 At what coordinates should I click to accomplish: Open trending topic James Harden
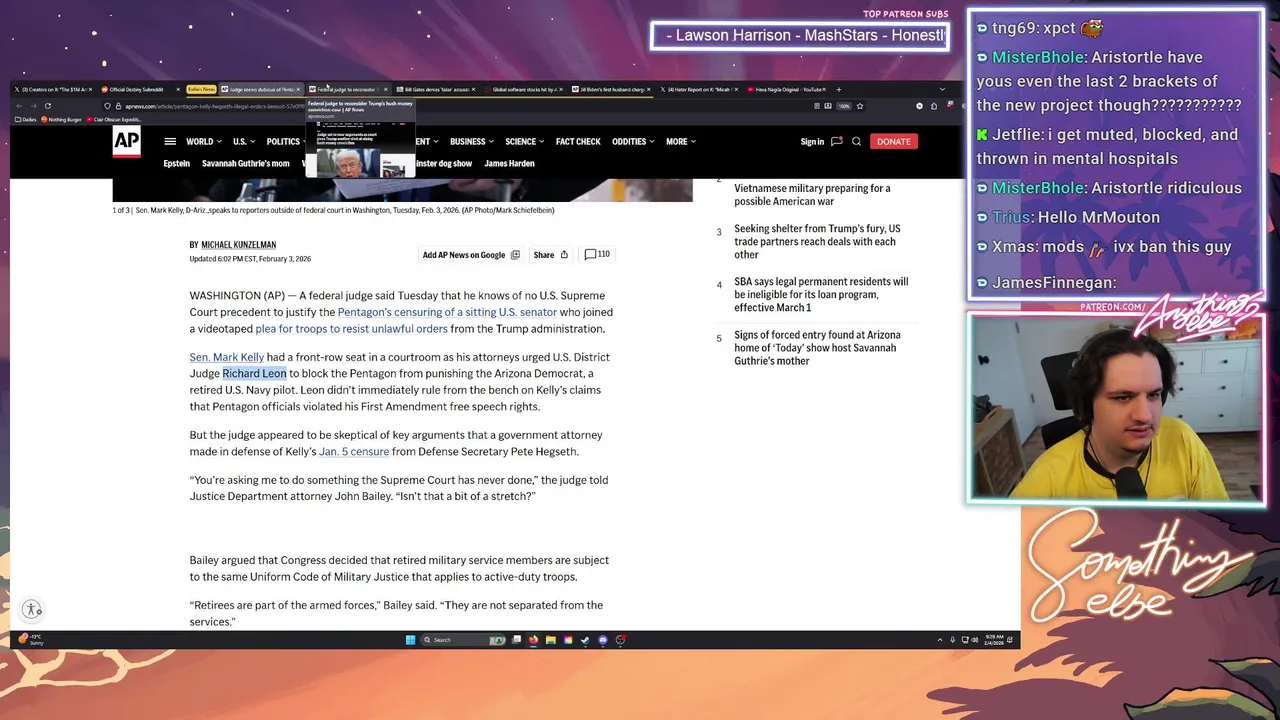tap(509, 164)
